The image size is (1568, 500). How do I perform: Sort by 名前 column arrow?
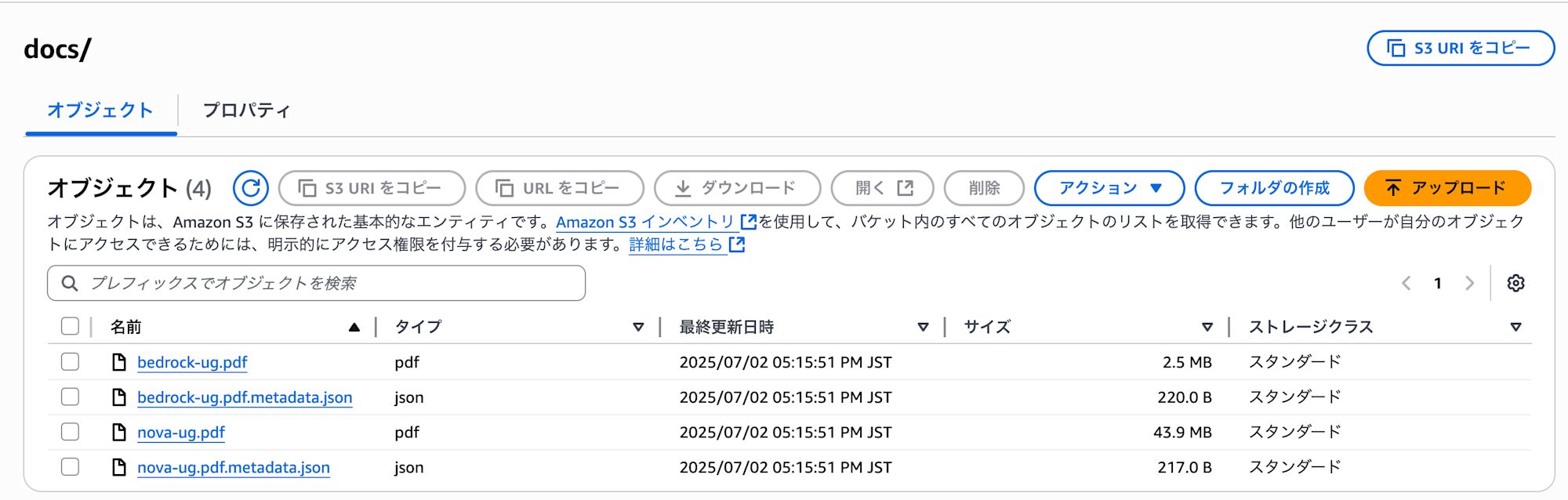pos(354,327)
